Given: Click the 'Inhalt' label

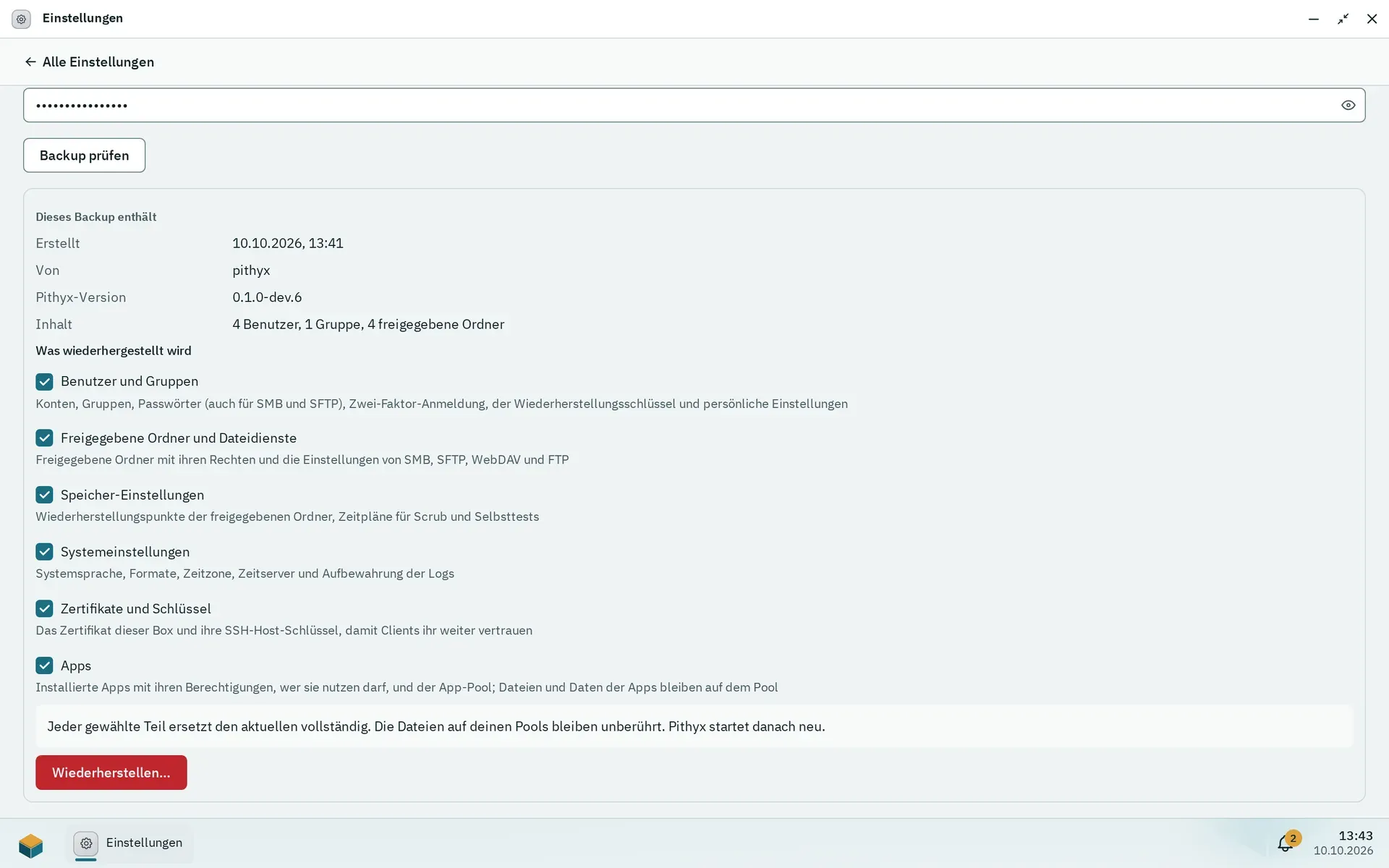Looking at the screenshot, I should (x=54, y=324).
